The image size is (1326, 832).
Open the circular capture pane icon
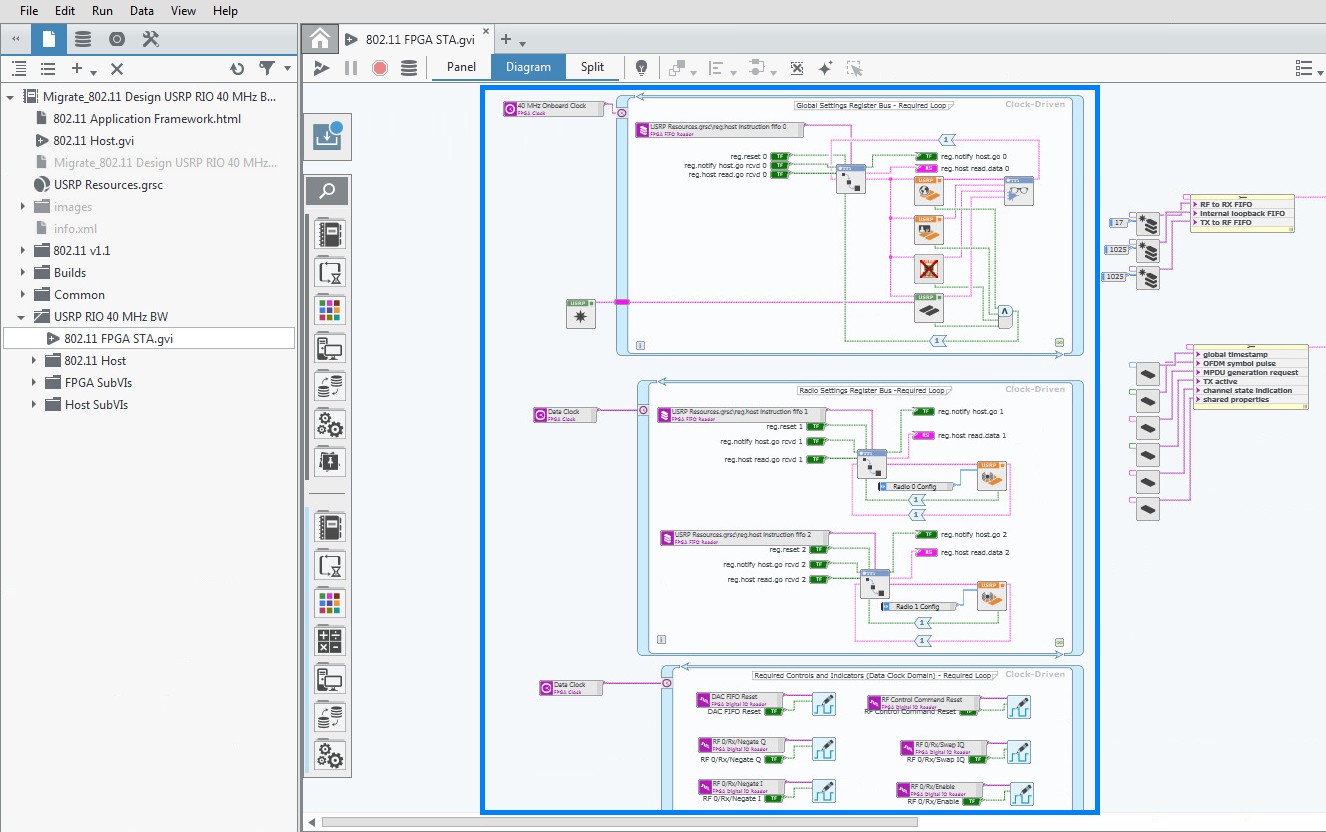coord(117,39)
